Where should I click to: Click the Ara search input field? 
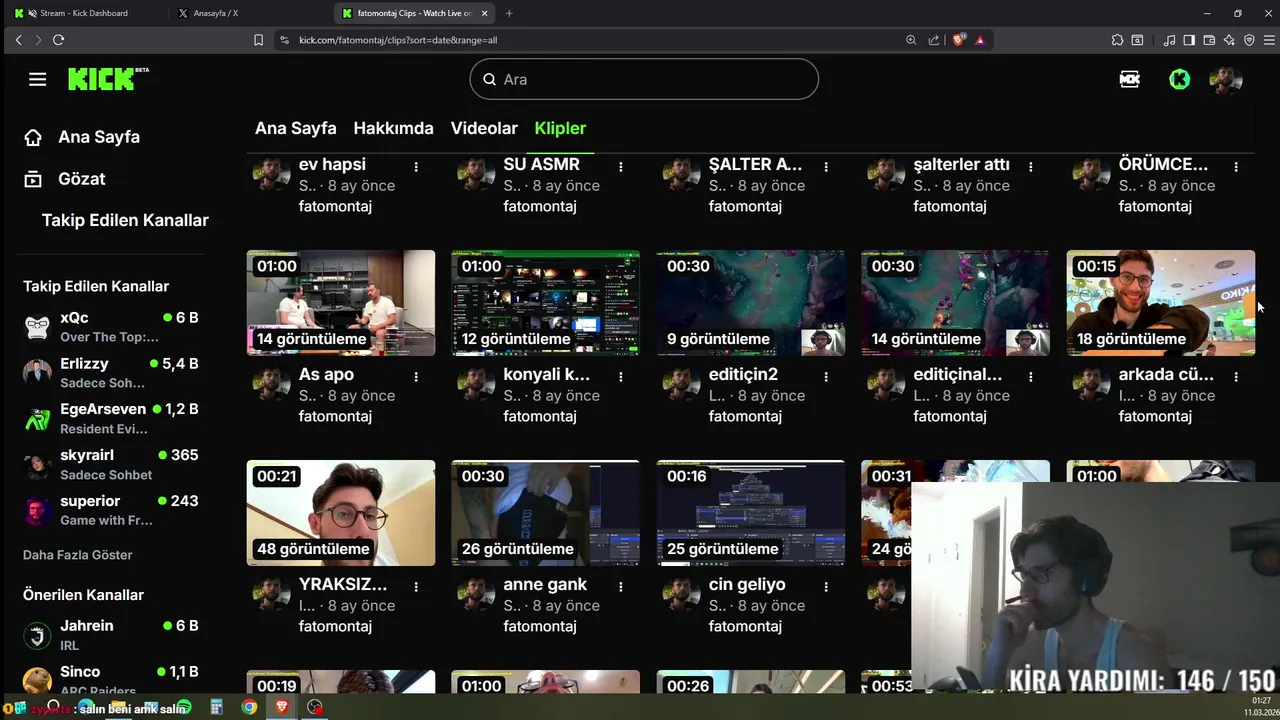pyautogui.click(x=644, y=79)
